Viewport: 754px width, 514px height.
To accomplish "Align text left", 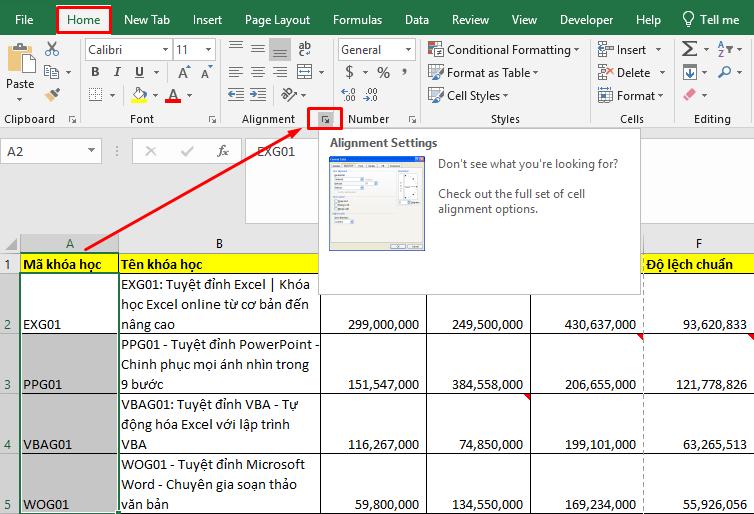I will pyautogui.click(x=236, y=72).
